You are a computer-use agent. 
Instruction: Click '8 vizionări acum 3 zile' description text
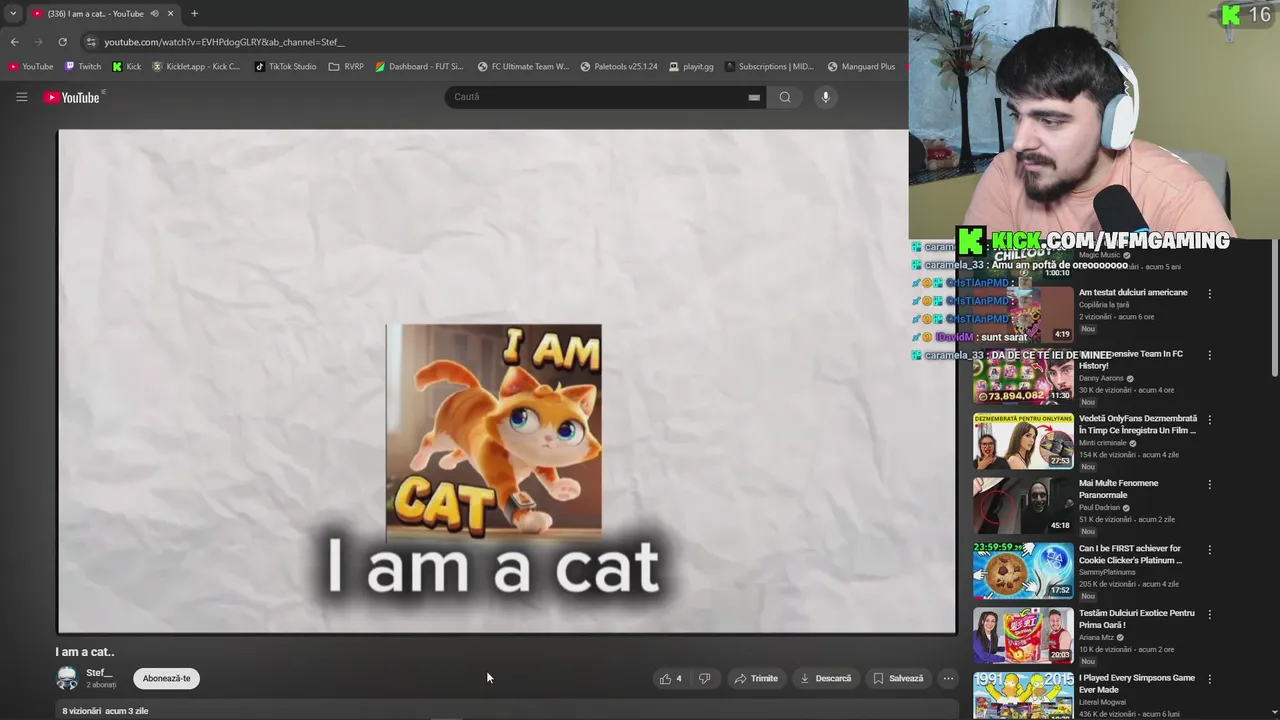[x=105, y=711]
